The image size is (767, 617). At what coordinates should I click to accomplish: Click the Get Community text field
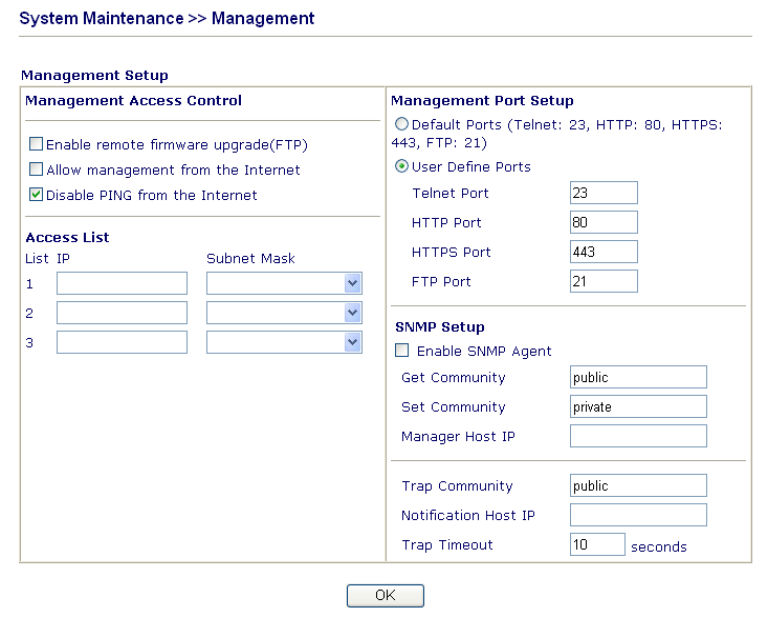(x=638, y=377)
